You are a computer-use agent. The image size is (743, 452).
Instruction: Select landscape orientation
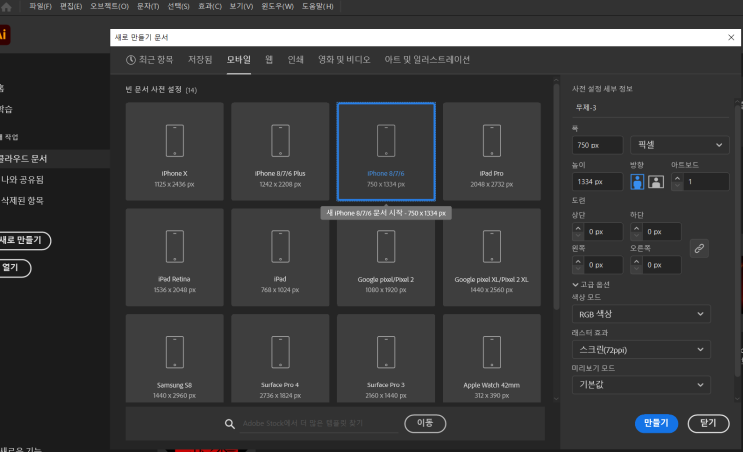point(656,182)
